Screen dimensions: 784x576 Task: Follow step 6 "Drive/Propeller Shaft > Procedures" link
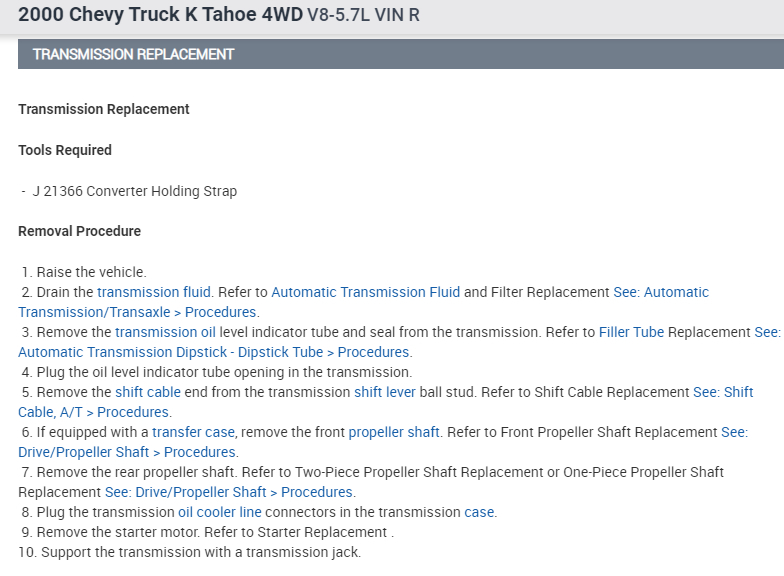coord(127,452)
